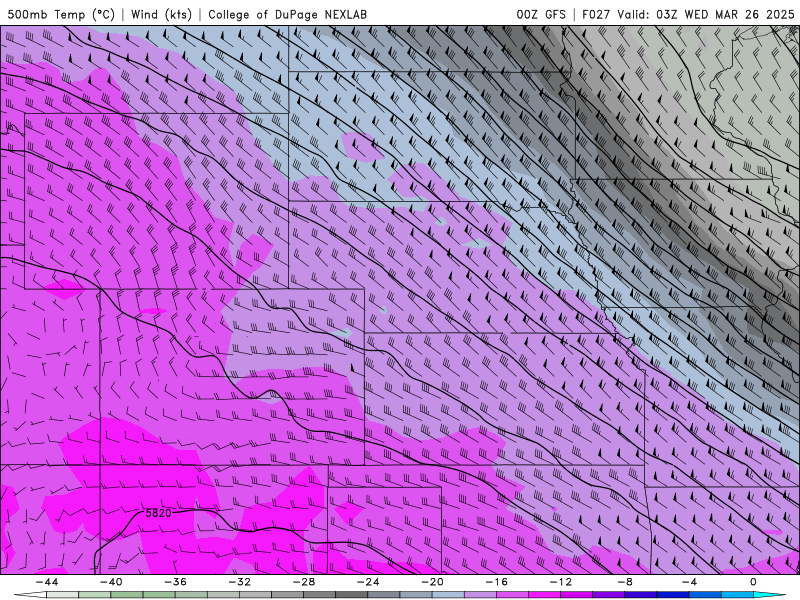Viewport: 800px width, 600px height.
Task: Click the 0 color scale label
Action: point(754,582)
